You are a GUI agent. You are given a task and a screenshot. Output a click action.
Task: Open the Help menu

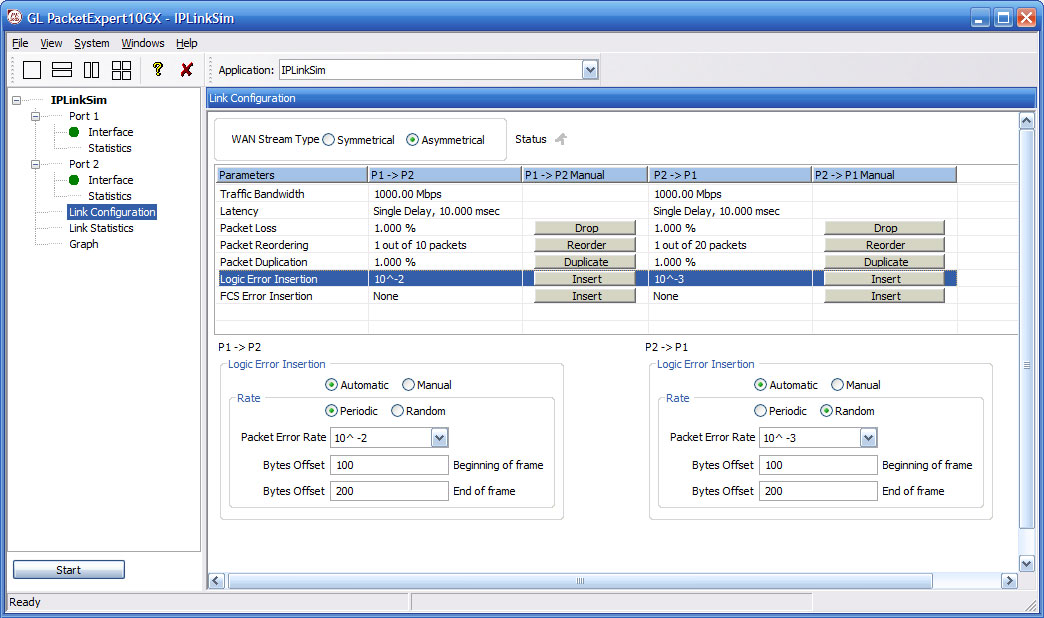[x=186, y=43]
